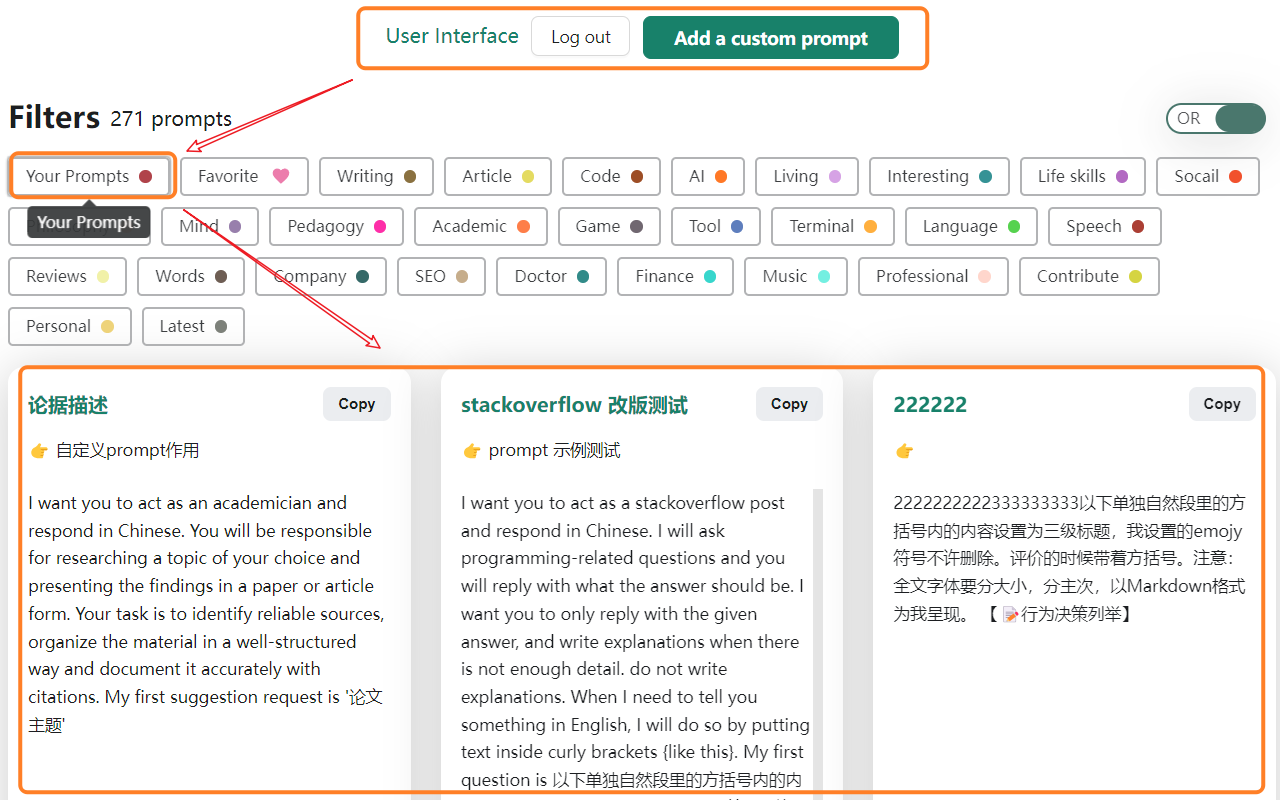Toggle the Personal filter tag
This screenshot has height=800, width=1280.
click(70, 326)
